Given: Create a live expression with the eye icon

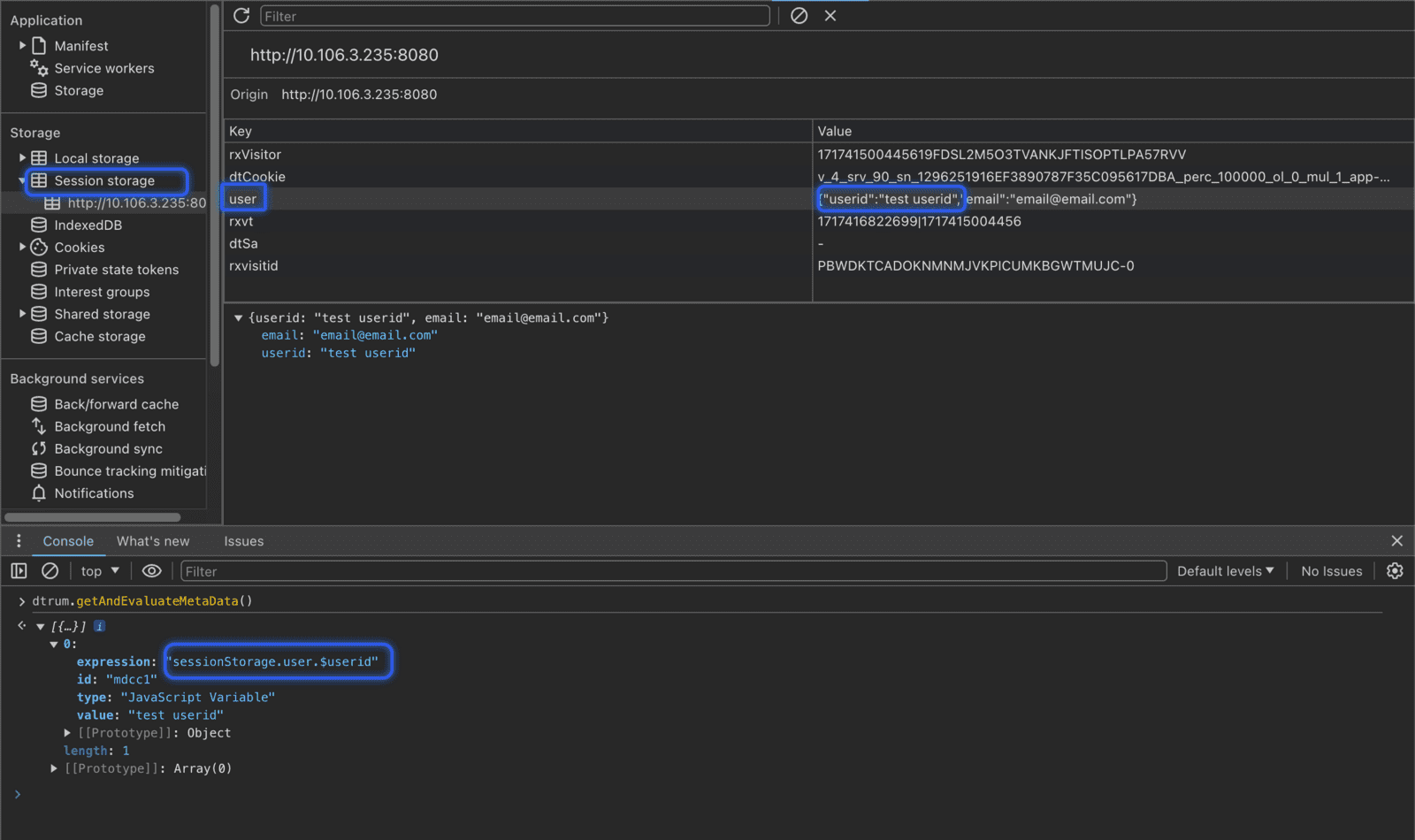Looking at the screenshot, I should [151, 570].
